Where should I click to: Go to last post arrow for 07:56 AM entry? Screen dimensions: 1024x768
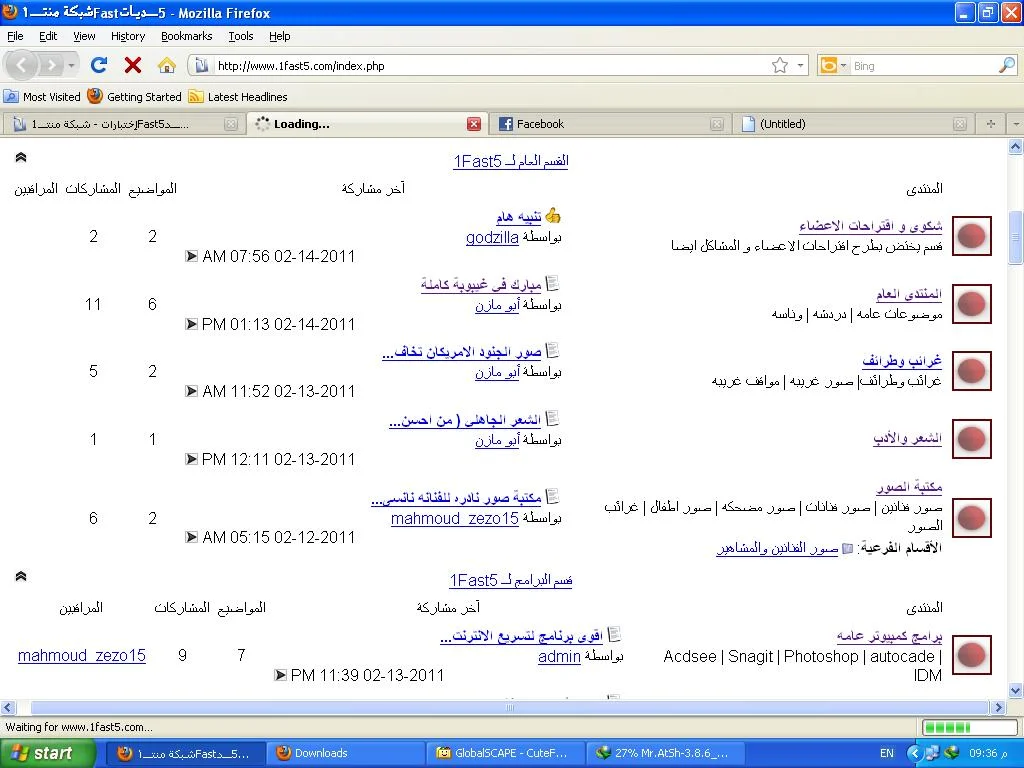click(192, 256)
